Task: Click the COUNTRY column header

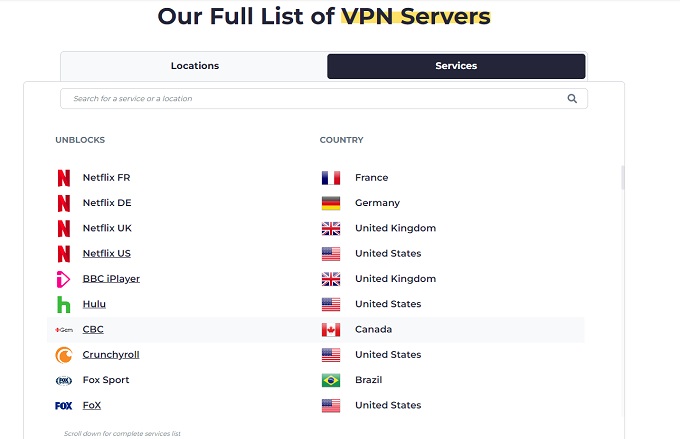Action: point(342,140)
